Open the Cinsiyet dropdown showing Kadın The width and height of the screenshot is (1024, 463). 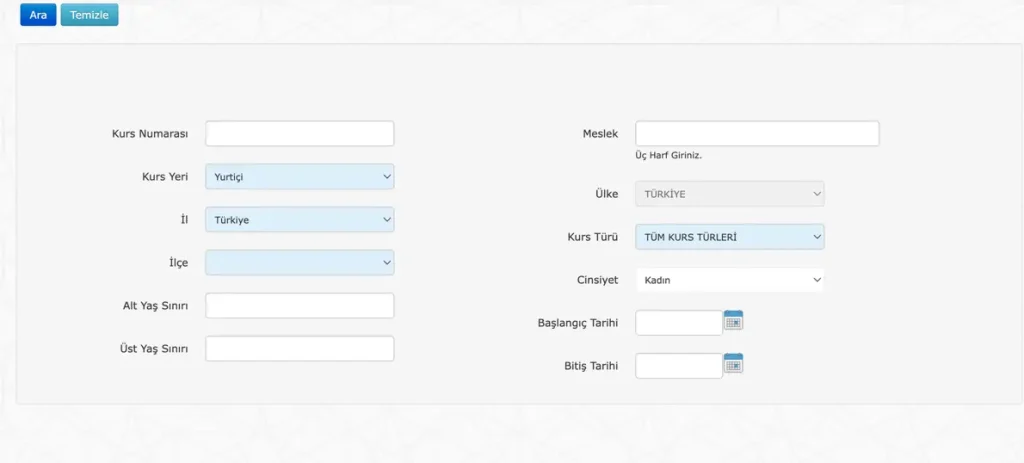click(x=730, y=280)
